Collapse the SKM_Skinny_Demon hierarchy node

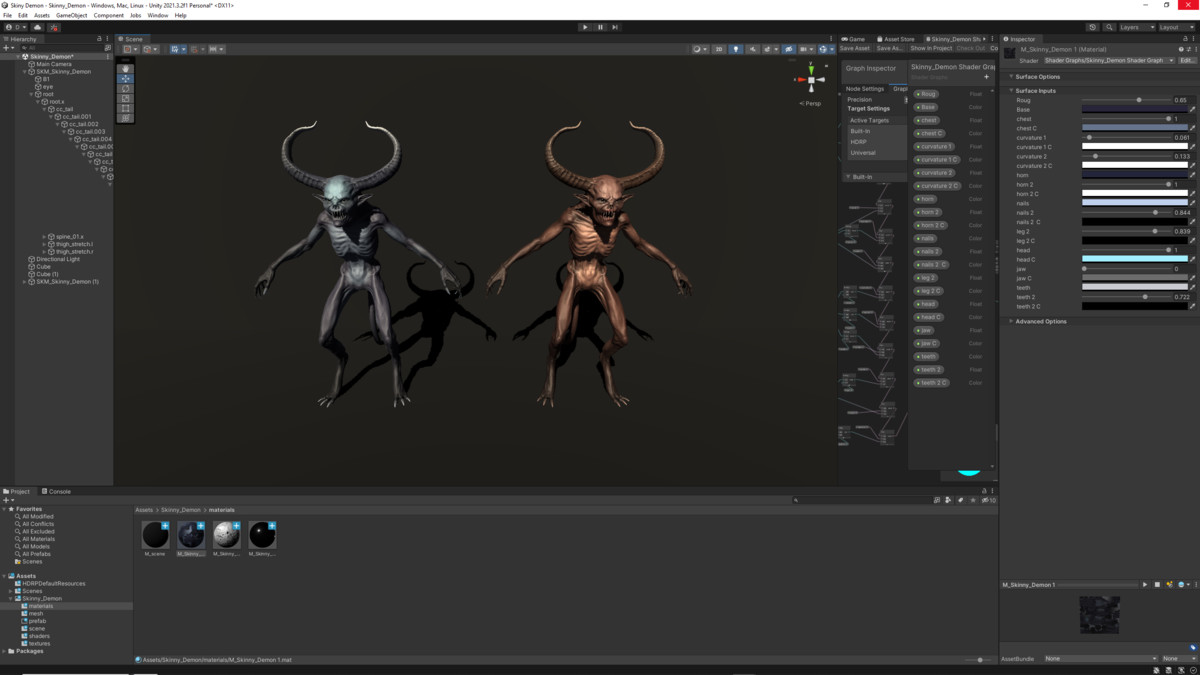point(25,72)
